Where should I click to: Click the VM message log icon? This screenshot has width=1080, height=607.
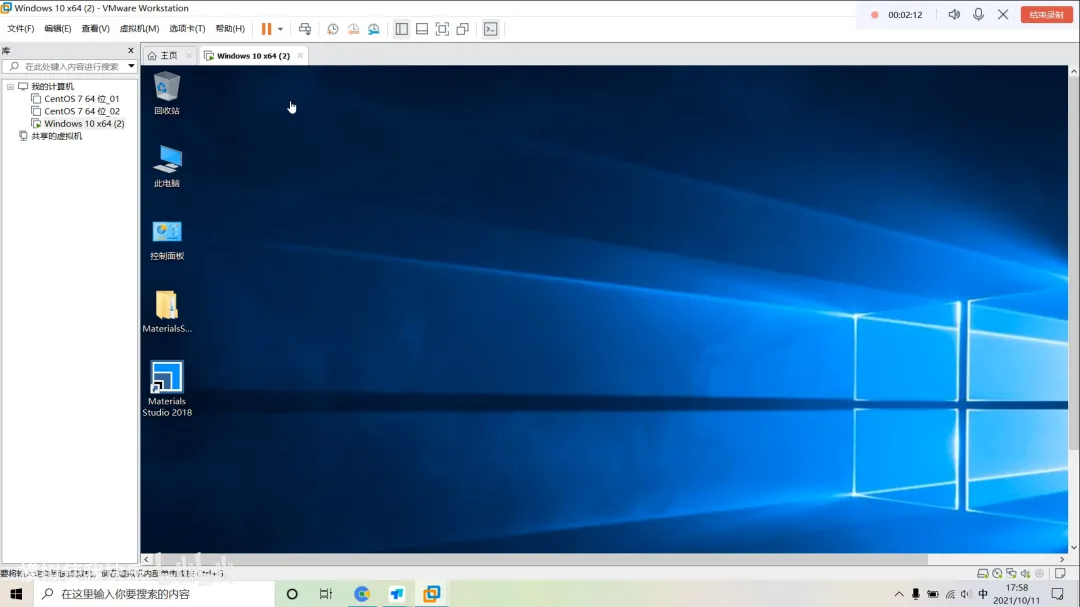[1060, 573]
